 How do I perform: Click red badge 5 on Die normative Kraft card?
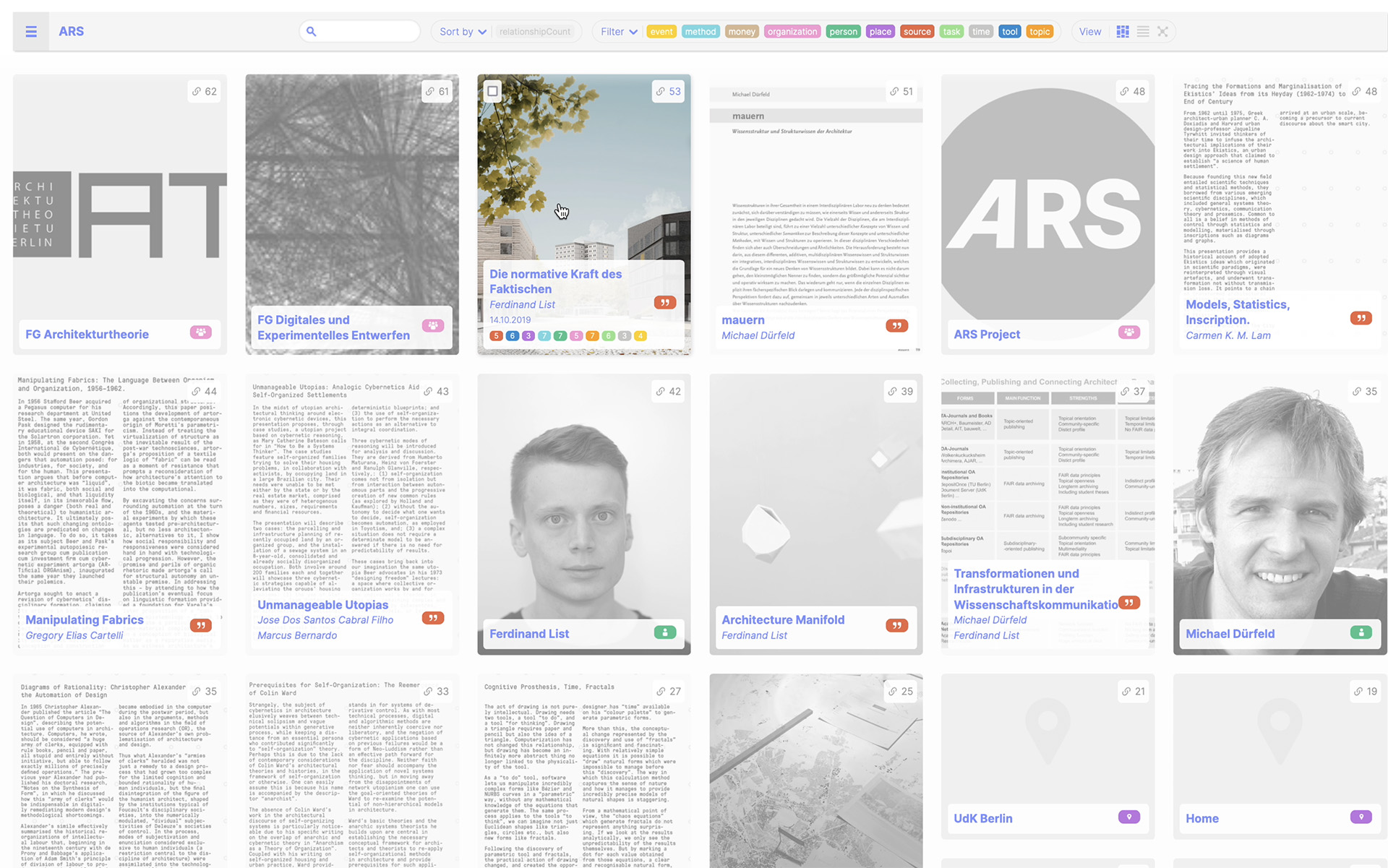tap(496, 335)
